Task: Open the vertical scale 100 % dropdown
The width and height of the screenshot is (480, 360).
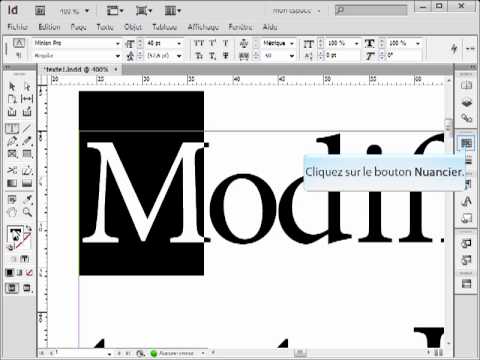Action: point(356,44)
